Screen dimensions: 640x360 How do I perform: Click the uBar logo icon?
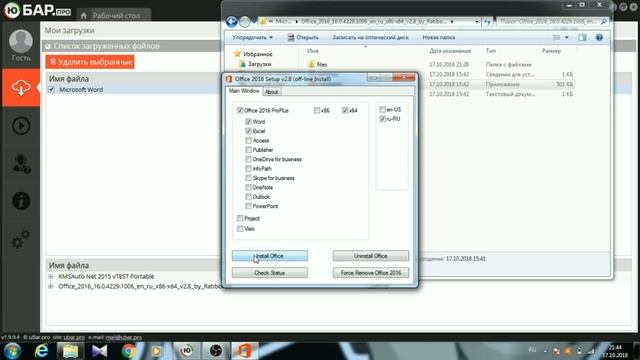coord(11,10)
